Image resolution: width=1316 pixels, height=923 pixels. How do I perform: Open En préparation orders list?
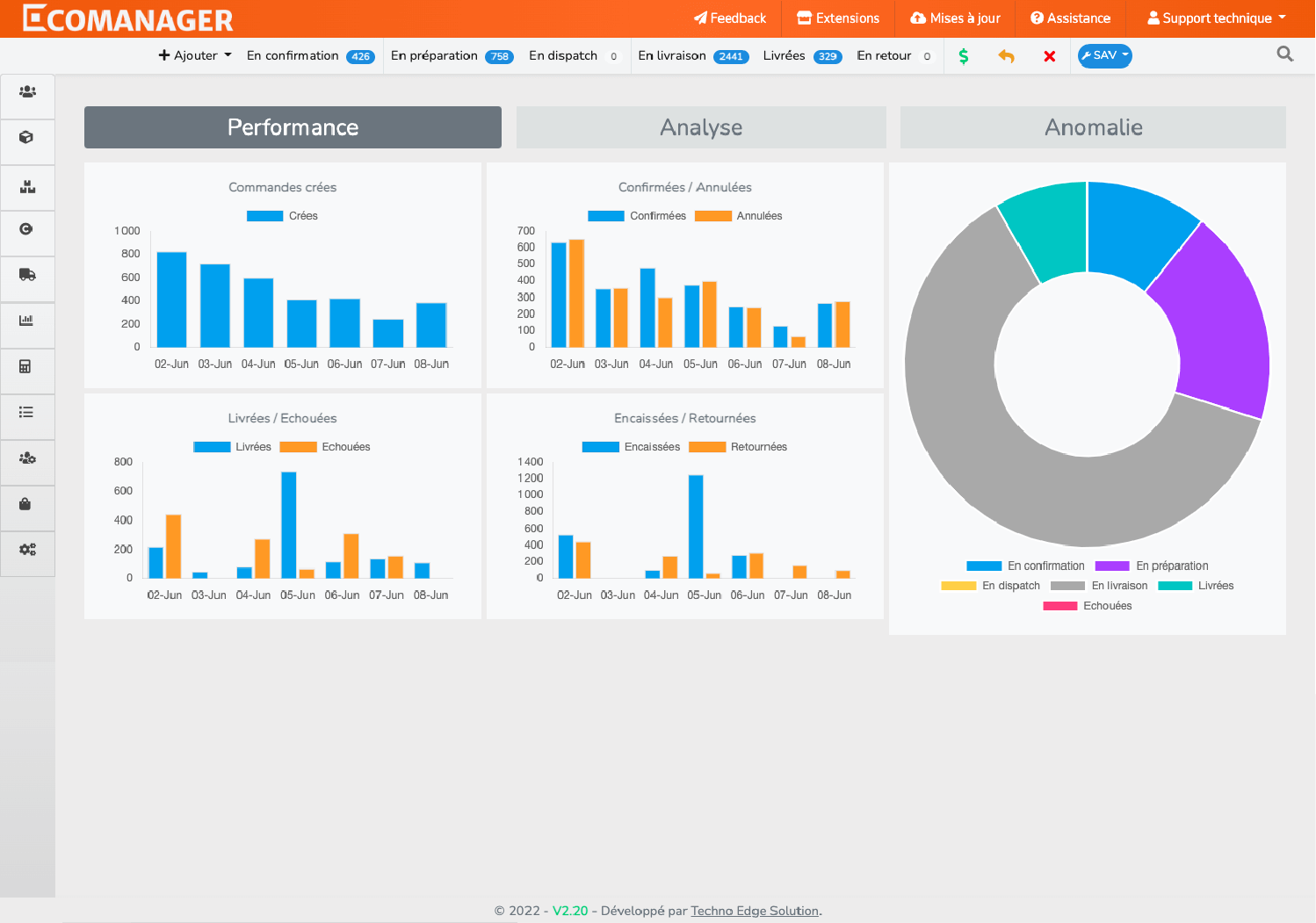(x=452, y=56)
